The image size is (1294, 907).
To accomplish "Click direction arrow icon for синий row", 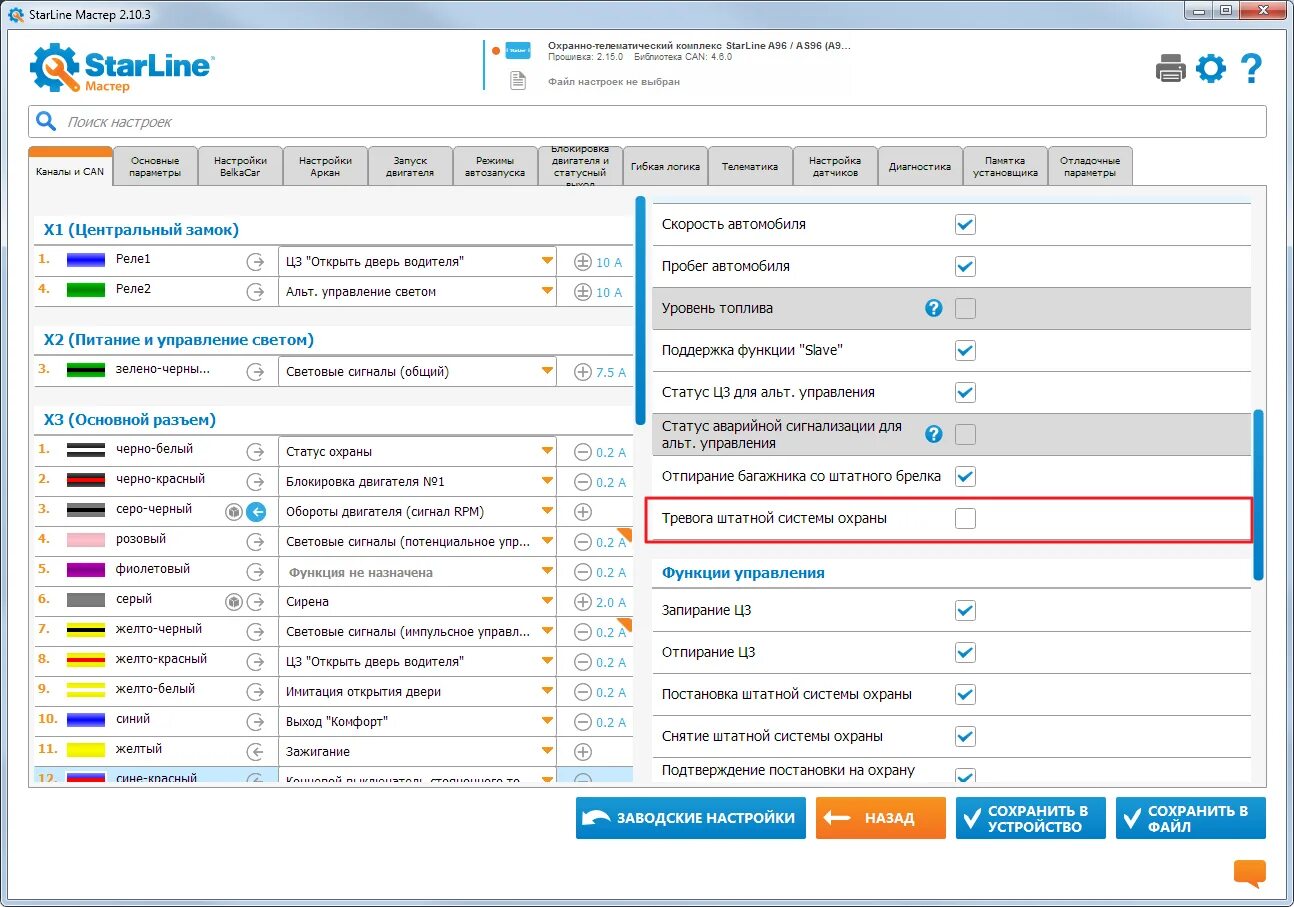I will [256, 722].
